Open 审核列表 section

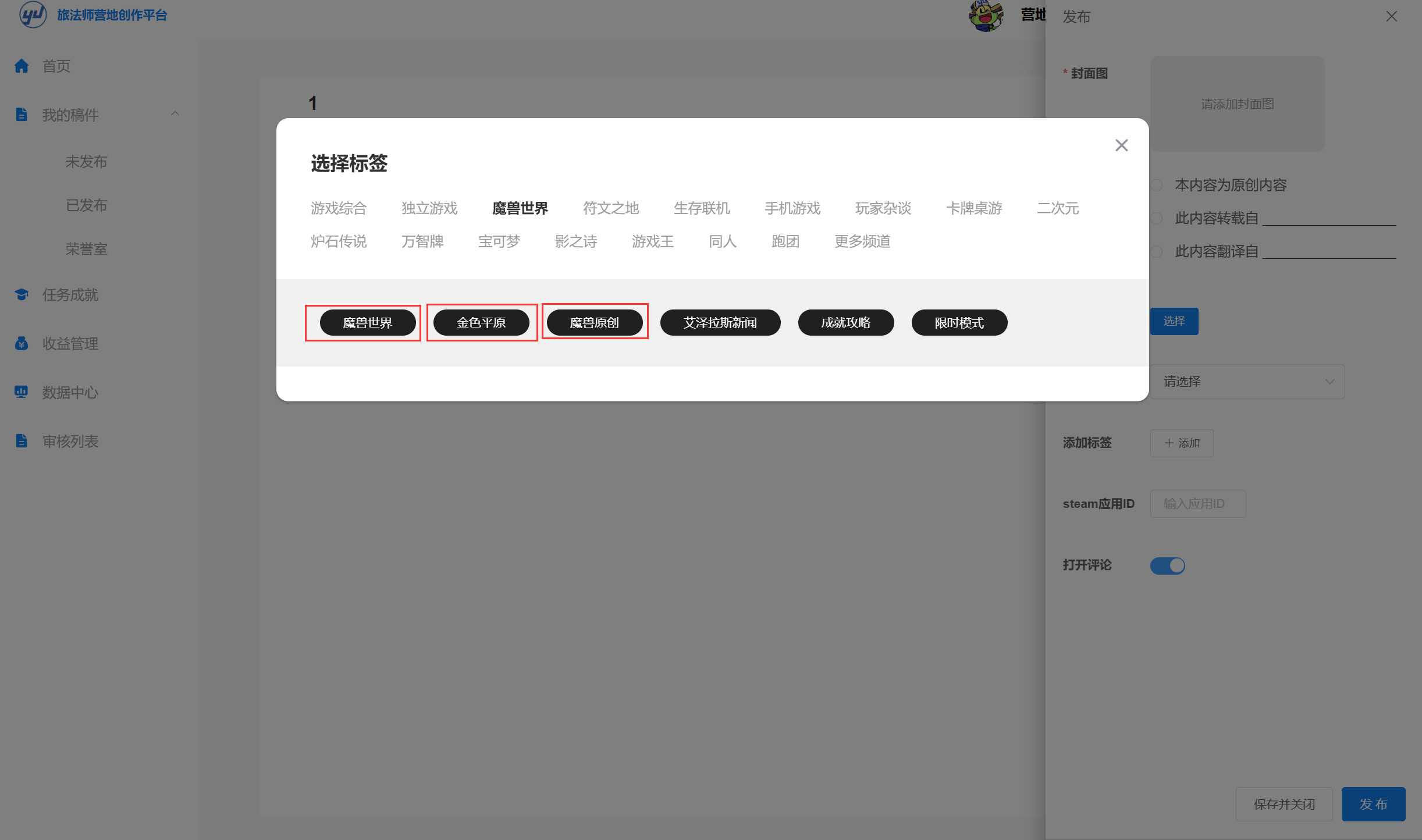tap(70, 441)
